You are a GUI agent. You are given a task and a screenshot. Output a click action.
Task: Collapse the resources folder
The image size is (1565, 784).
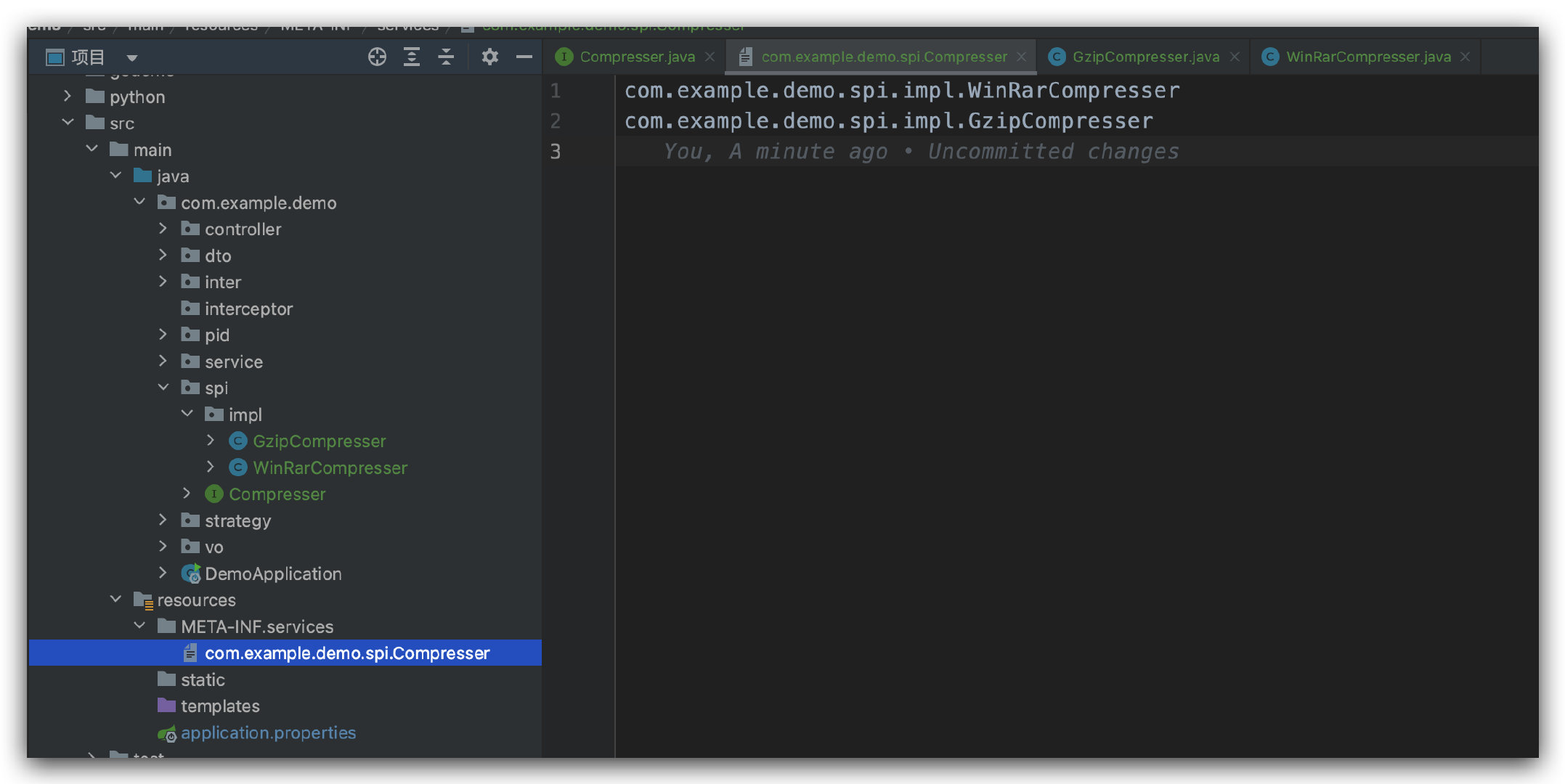coord(115,599)
